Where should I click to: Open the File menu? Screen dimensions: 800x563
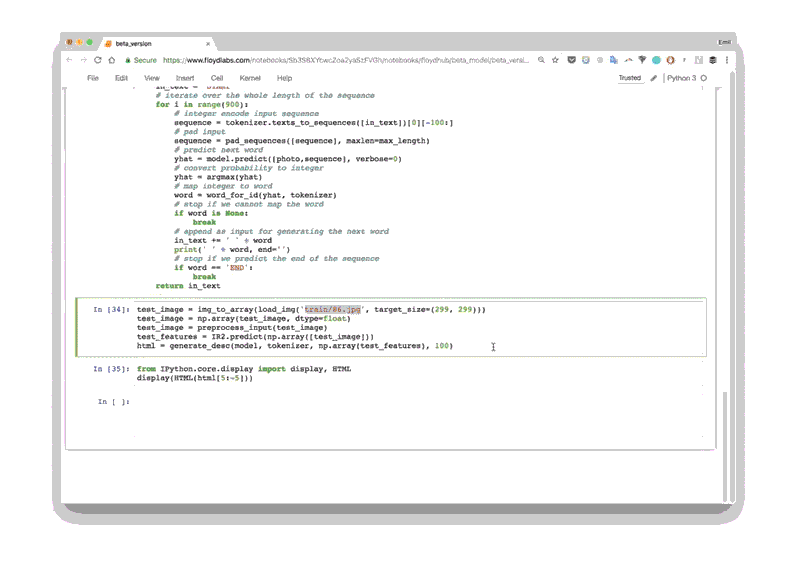[93, 77]
